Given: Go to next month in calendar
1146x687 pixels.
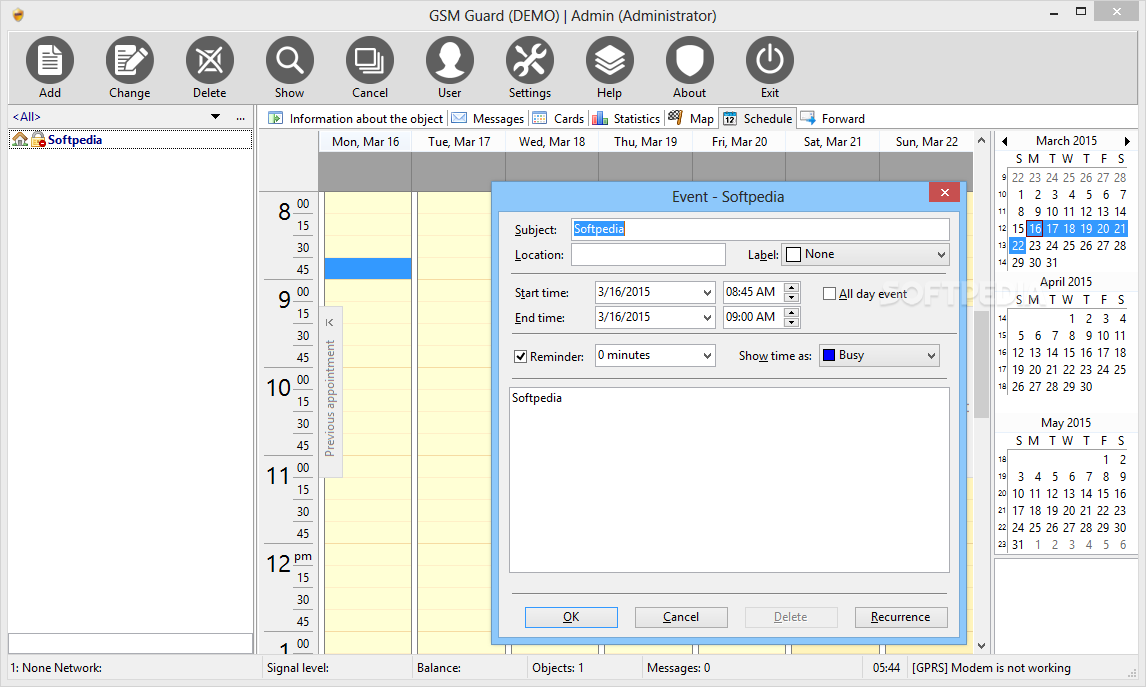Looking at the screenshot, I should [x=1127, y=141].
